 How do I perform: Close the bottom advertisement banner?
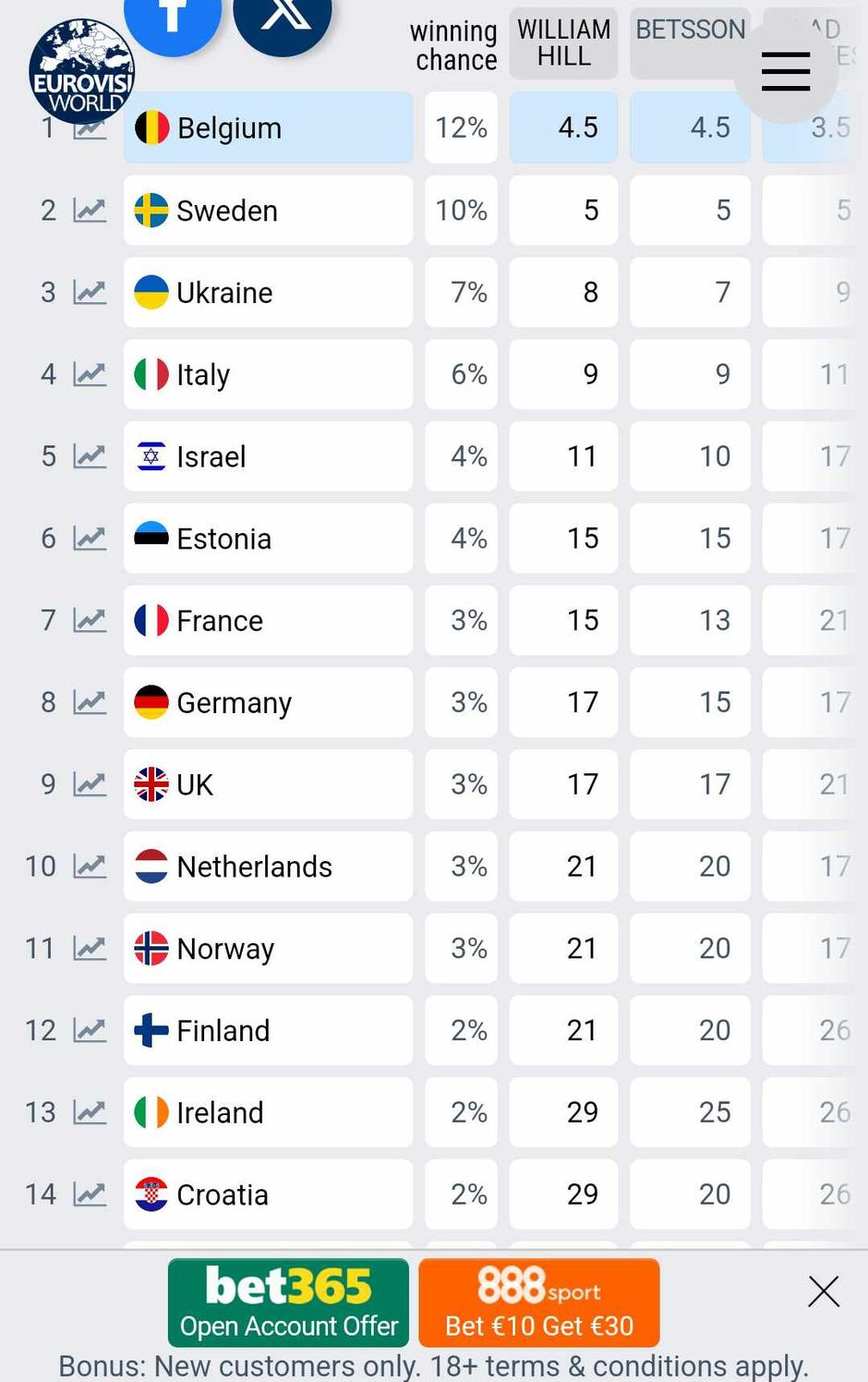[x=823, y=1291]
